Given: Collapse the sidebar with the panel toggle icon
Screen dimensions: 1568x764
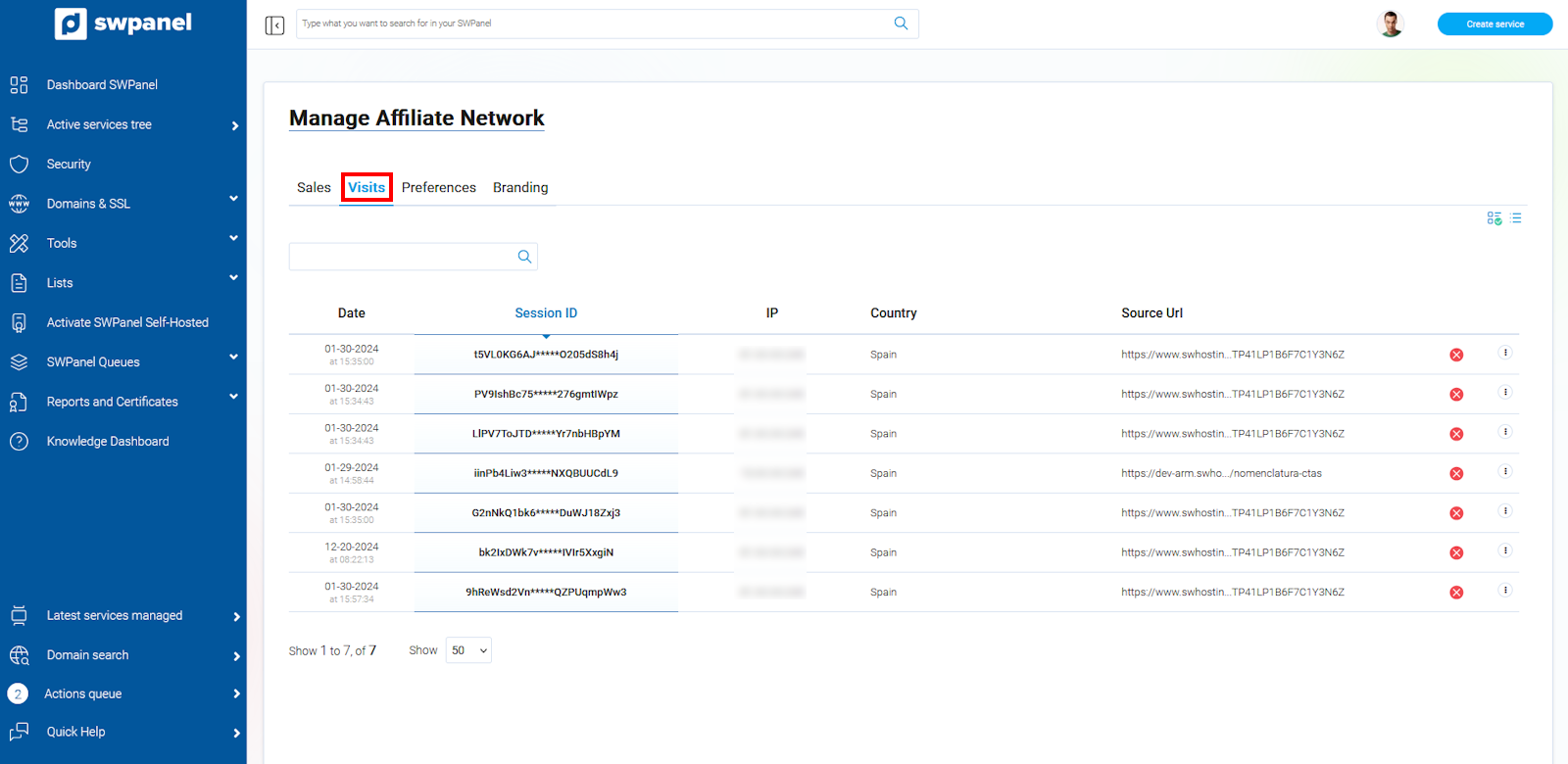Looking at the screenshot, I should coord(274,24).
